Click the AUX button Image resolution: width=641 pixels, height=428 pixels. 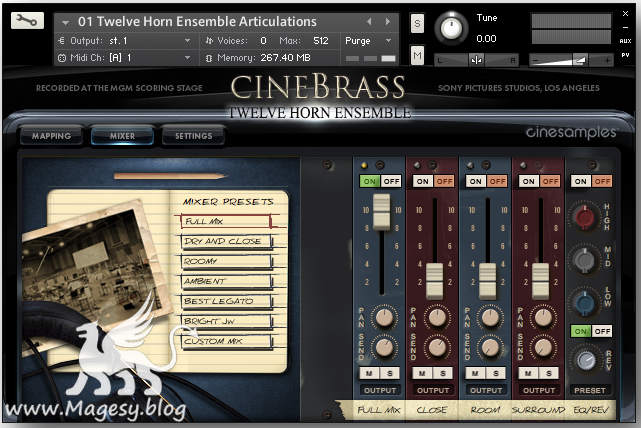625,41
